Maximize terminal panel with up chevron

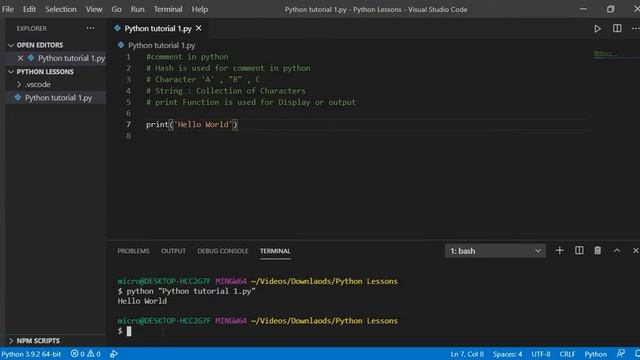point(617,251)
